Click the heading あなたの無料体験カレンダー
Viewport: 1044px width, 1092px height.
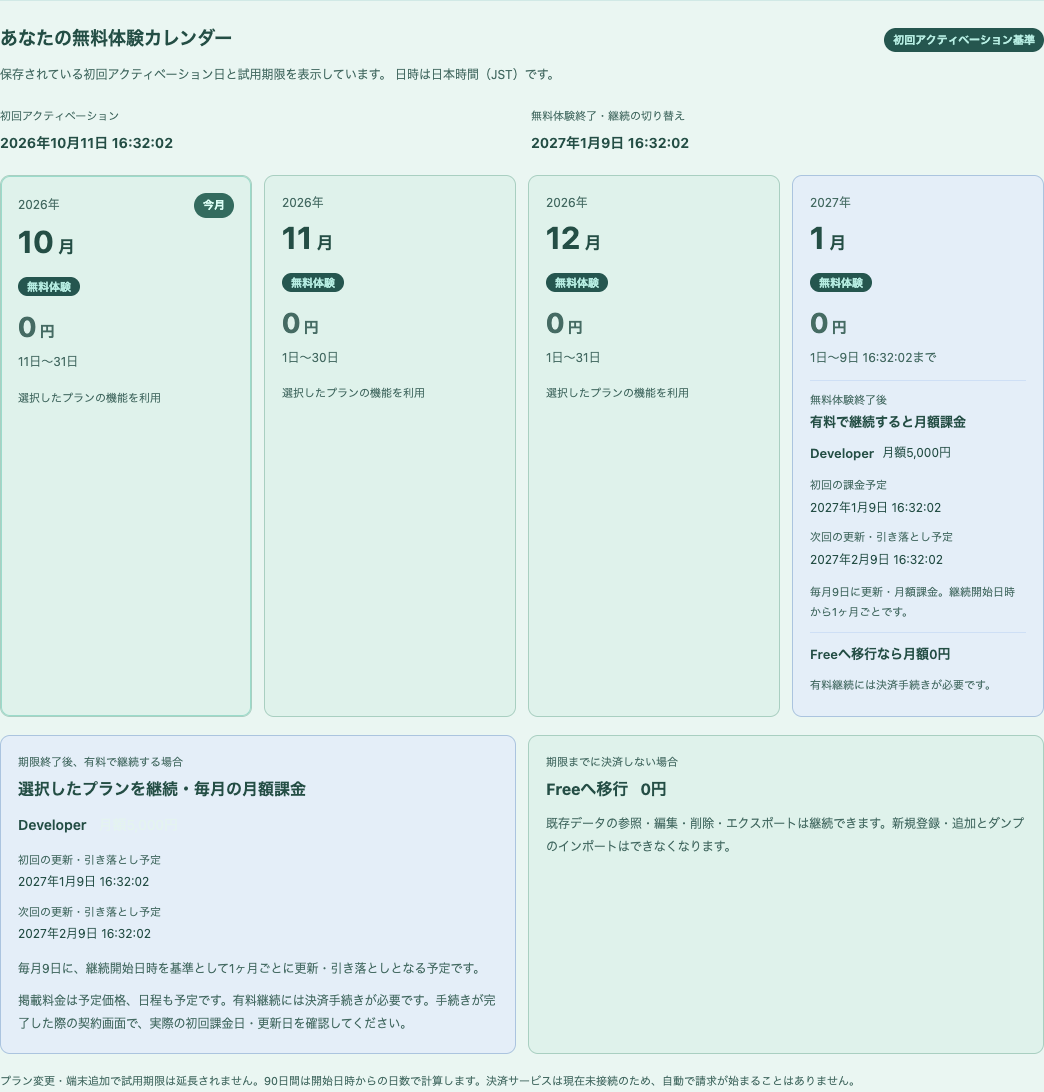(x=116, y=38)
